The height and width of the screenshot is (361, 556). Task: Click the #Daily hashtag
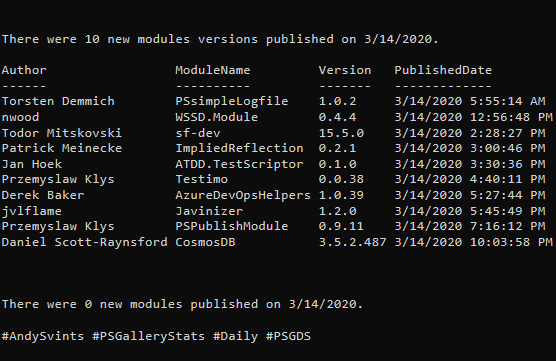point(235,337)
